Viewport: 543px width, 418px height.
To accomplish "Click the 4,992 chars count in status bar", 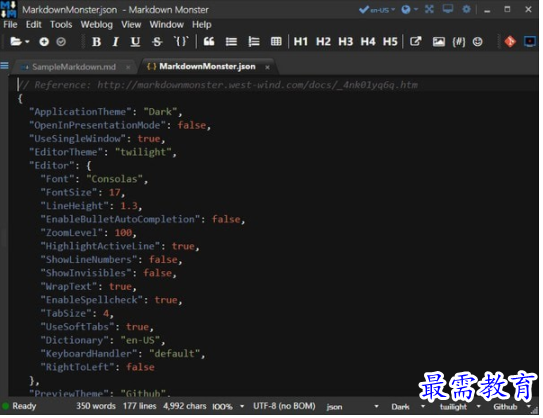I will 185,406.
